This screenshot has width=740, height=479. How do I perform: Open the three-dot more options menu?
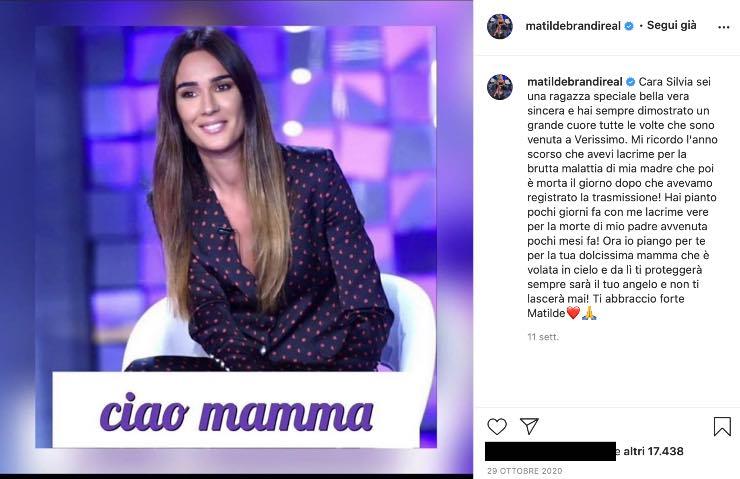click(x=723, y=27)
